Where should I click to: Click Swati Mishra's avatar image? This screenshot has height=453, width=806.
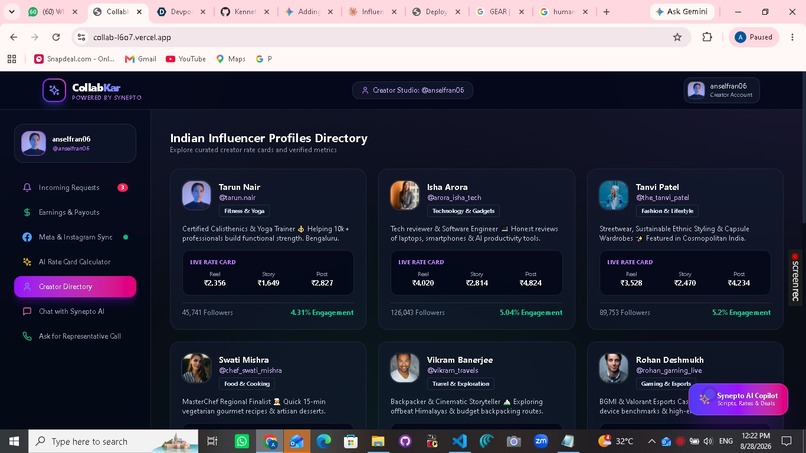click(x=196, y=368)
